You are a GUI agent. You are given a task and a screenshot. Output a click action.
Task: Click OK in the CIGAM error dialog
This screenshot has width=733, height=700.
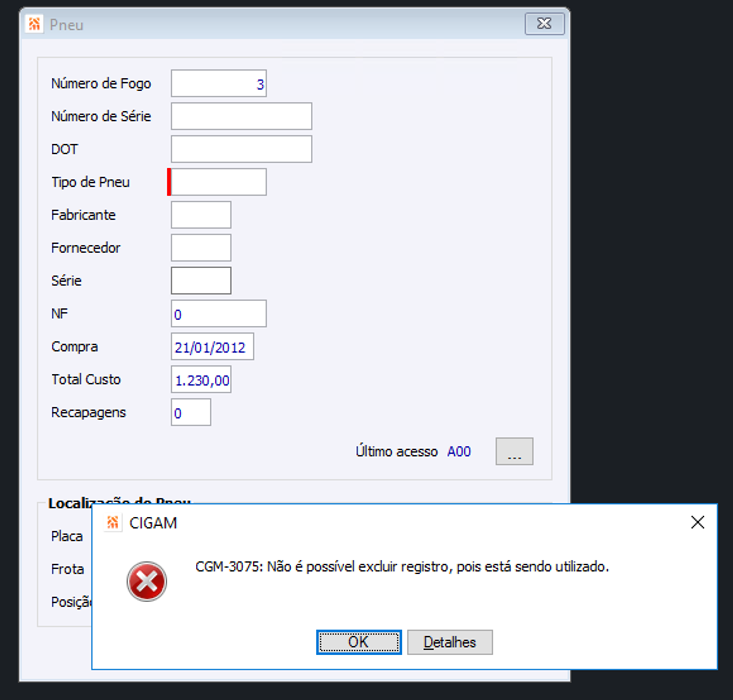coord(359,642)
